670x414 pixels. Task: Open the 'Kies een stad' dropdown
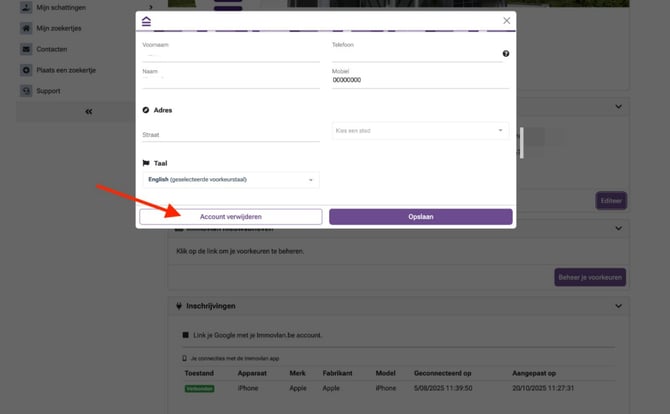[x=420, y=130]
